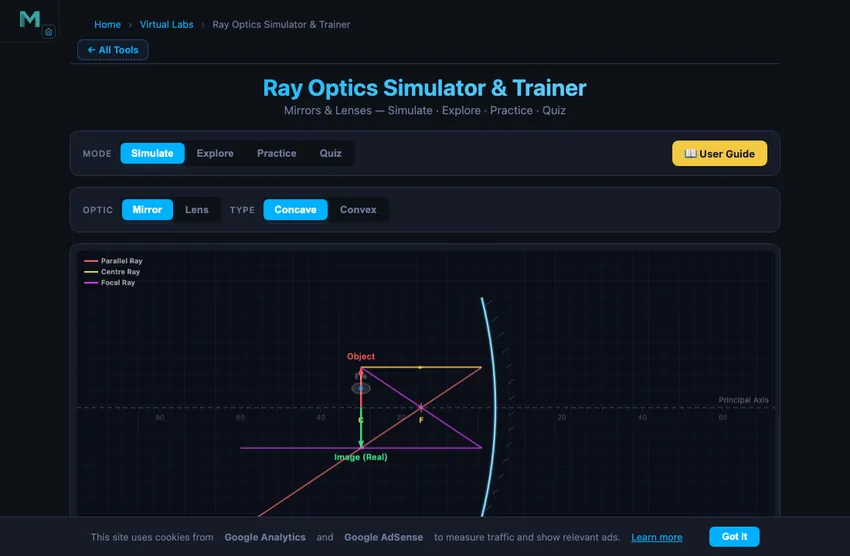Click the Focal Ray legend entry
The height and width of the screenshot is (556, 850).
point(110,282)
